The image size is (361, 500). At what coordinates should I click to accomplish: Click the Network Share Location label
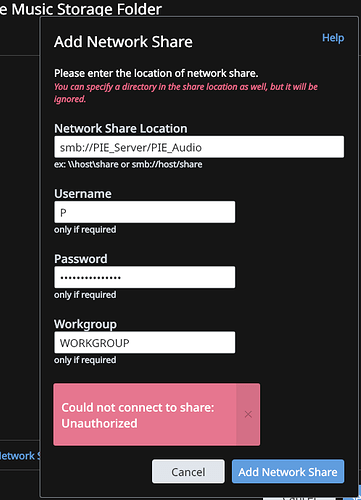pyautogui.click(x=121, y=129)
